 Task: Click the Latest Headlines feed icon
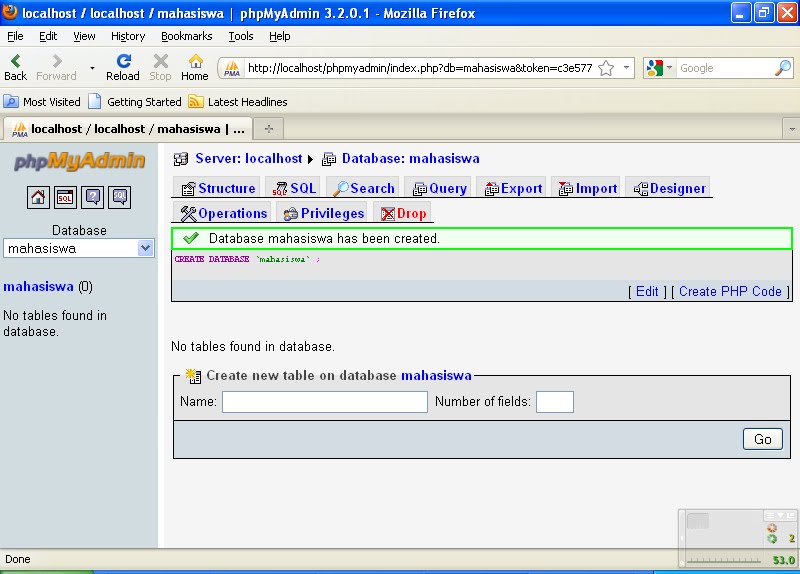coord(196,102)
